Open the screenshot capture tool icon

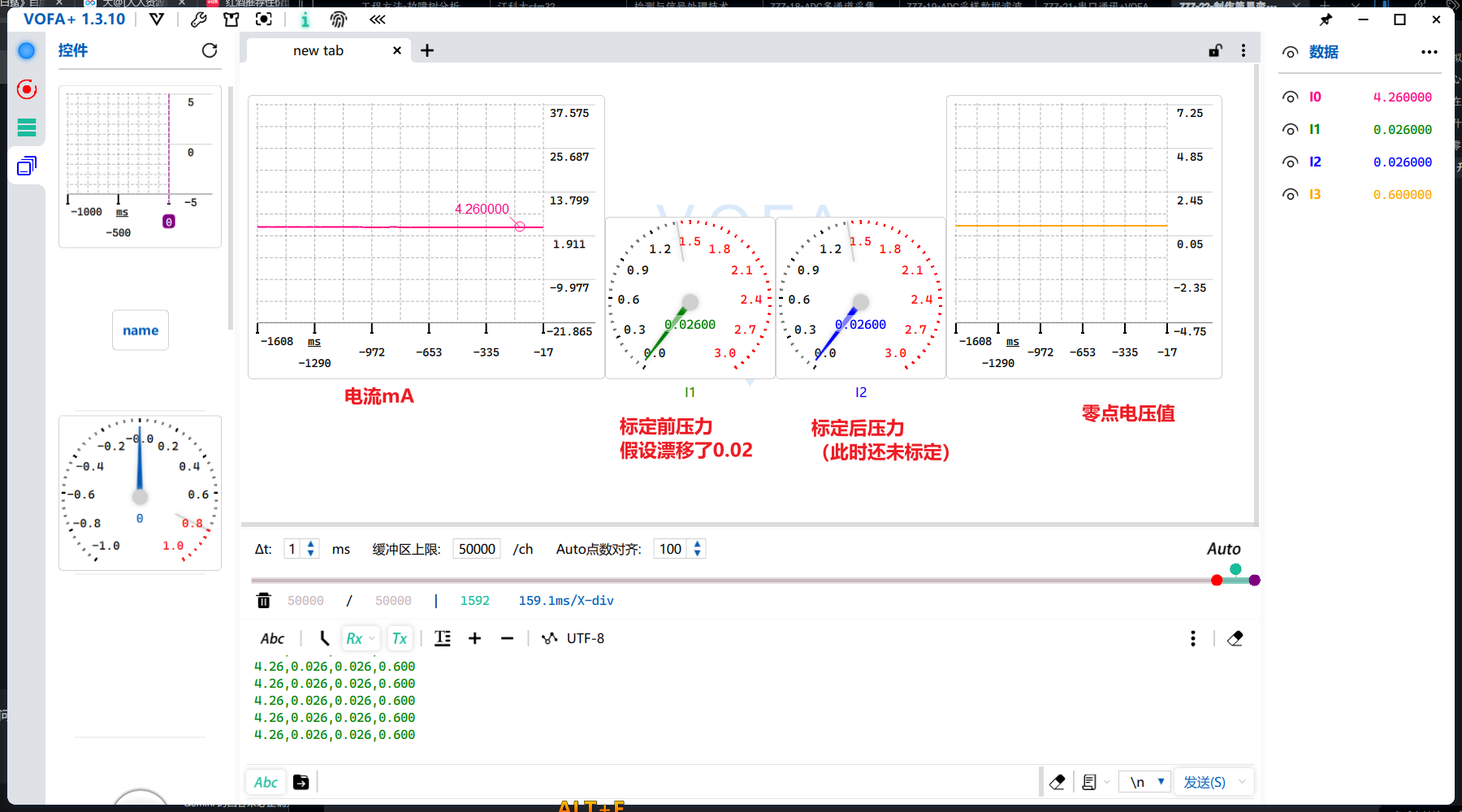click(x=263, y=19)
